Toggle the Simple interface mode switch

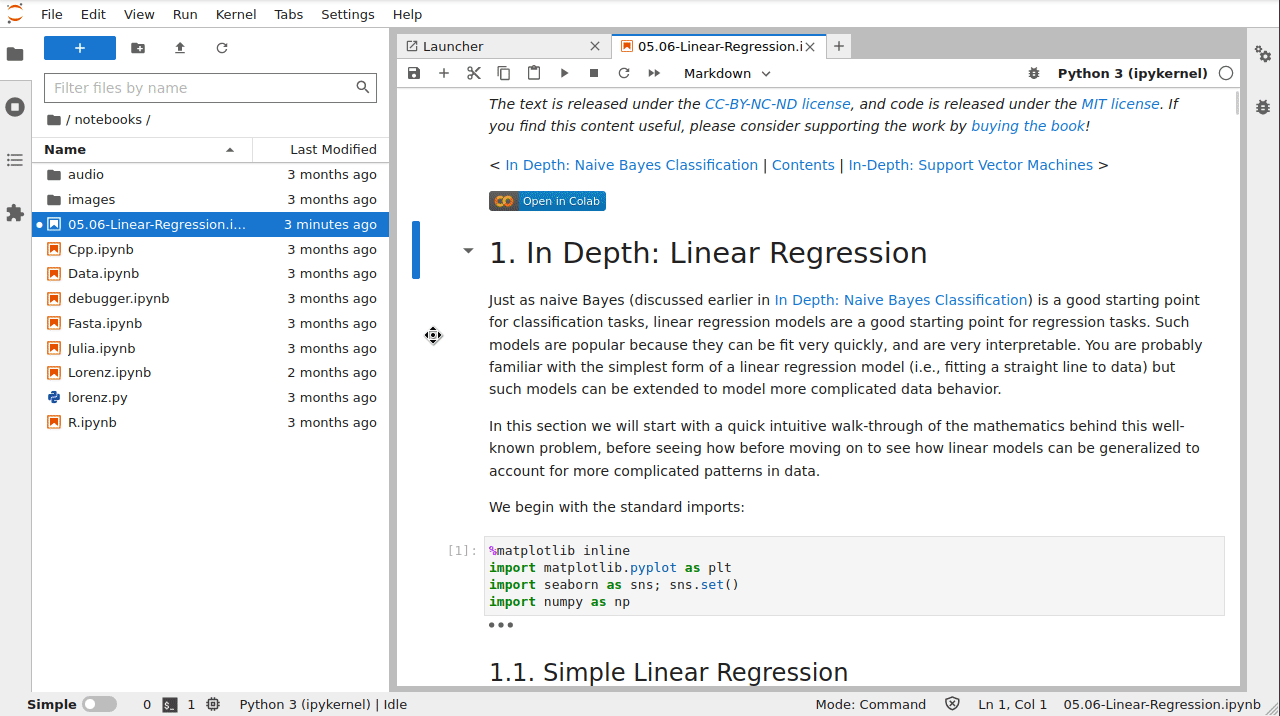coord(99,704)
